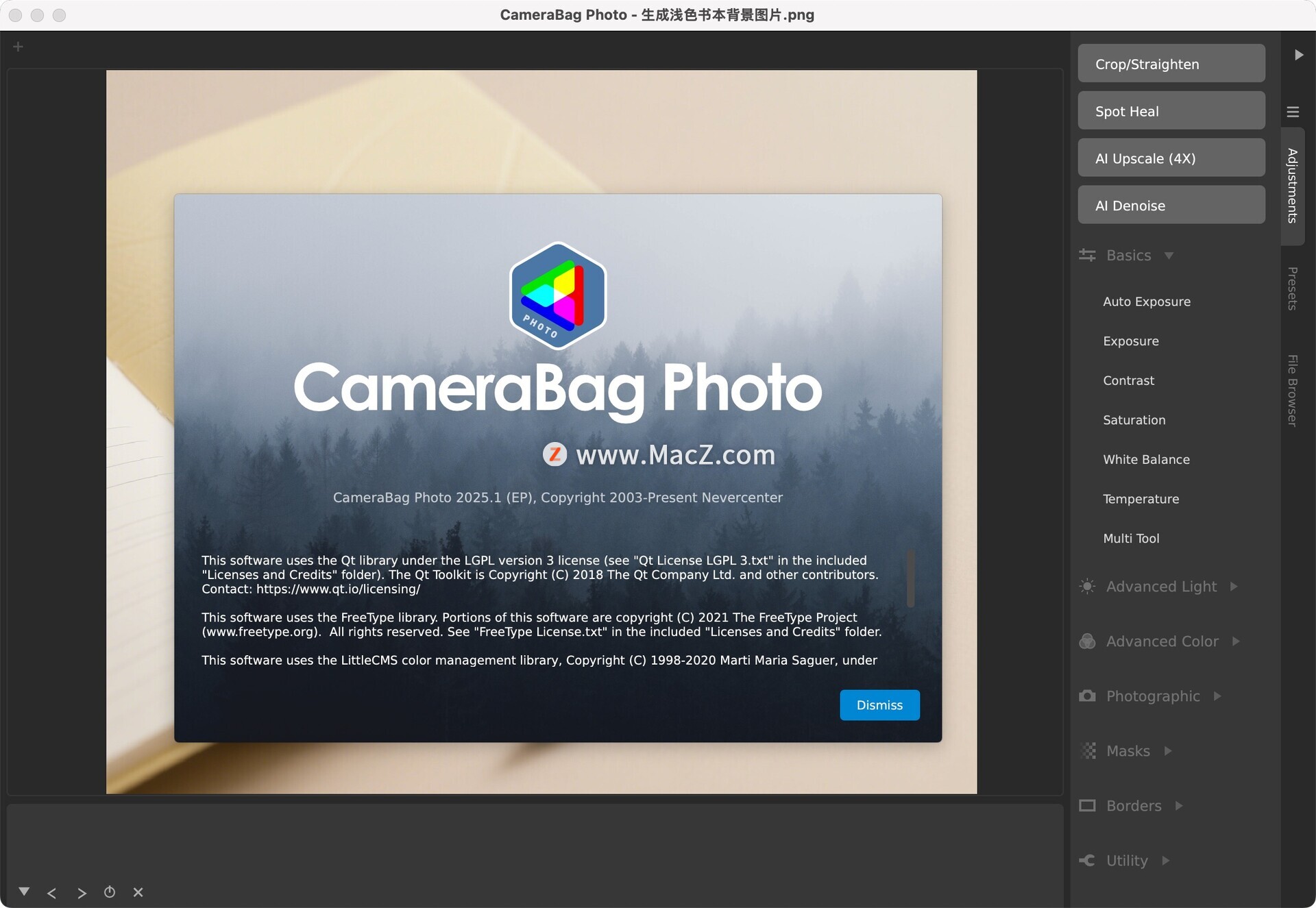Expand the Masks section
1316x908 pixels.
1167,750
